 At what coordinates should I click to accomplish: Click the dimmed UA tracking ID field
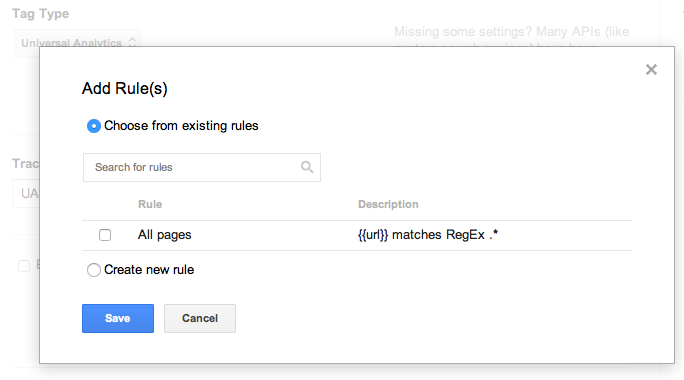(x=26, y=193)
